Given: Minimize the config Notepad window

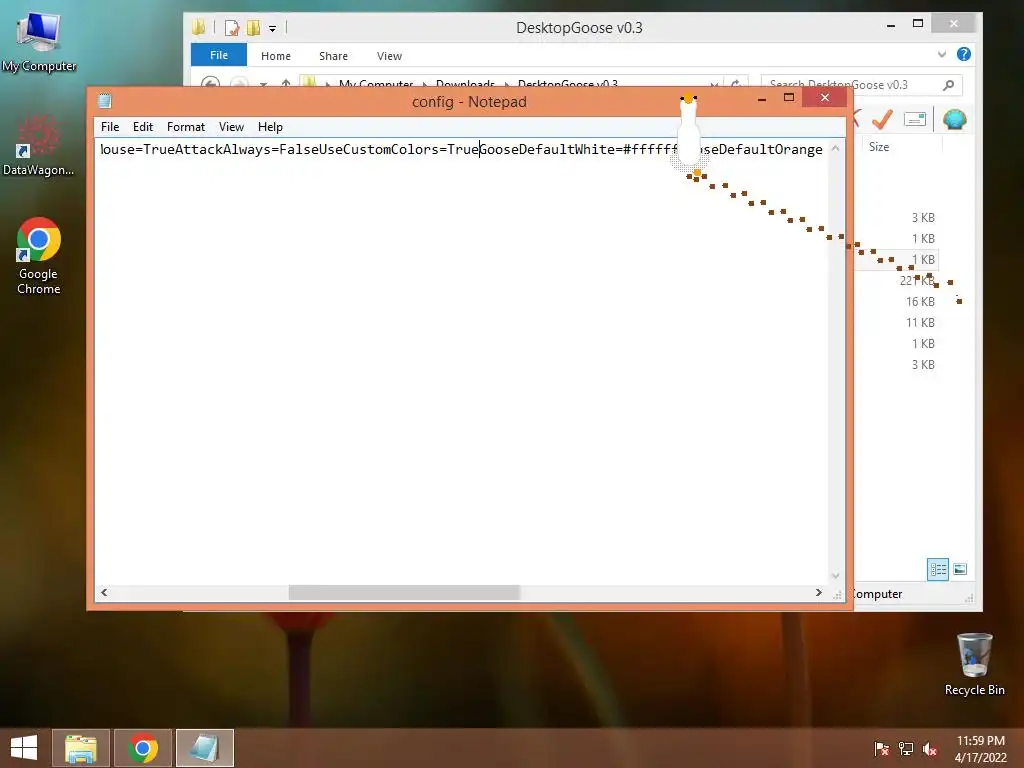Looking at the screenshot, I should coord(761,98).
